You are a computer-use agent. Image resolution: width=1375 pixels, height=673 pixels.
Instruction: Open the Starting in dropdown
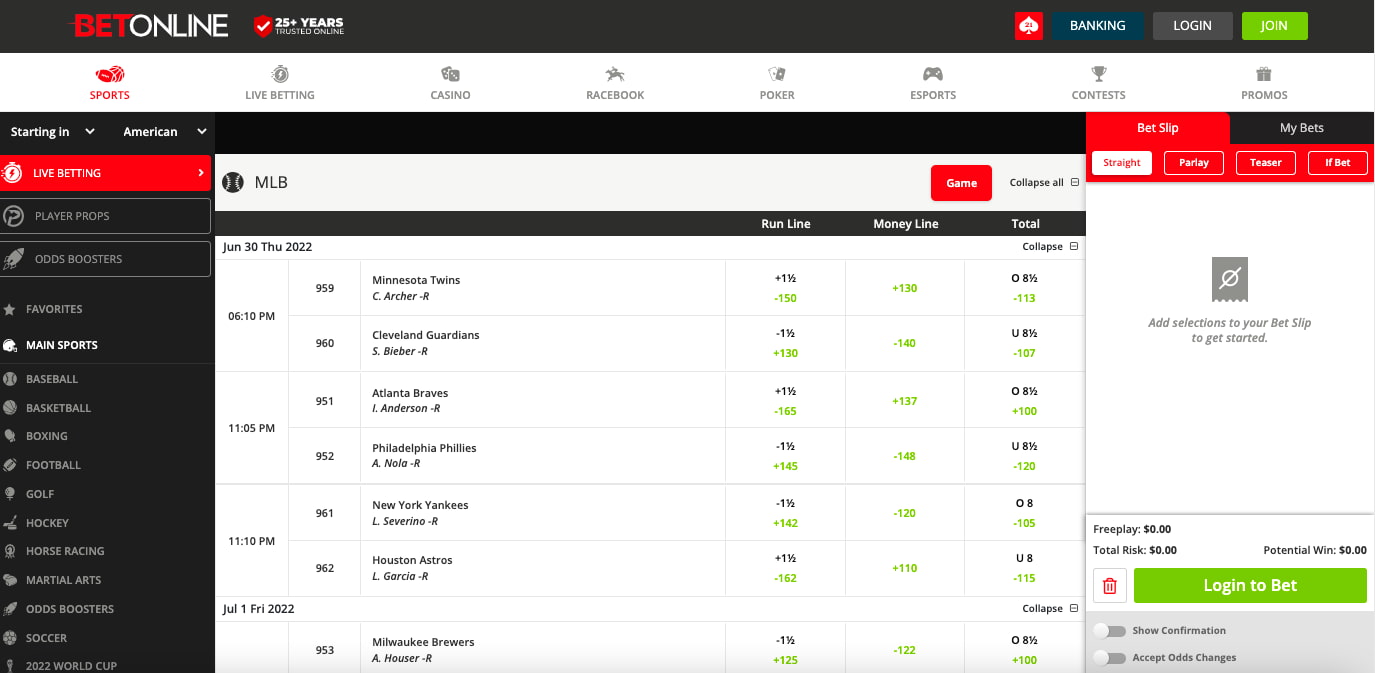click(x=52, y=132)
